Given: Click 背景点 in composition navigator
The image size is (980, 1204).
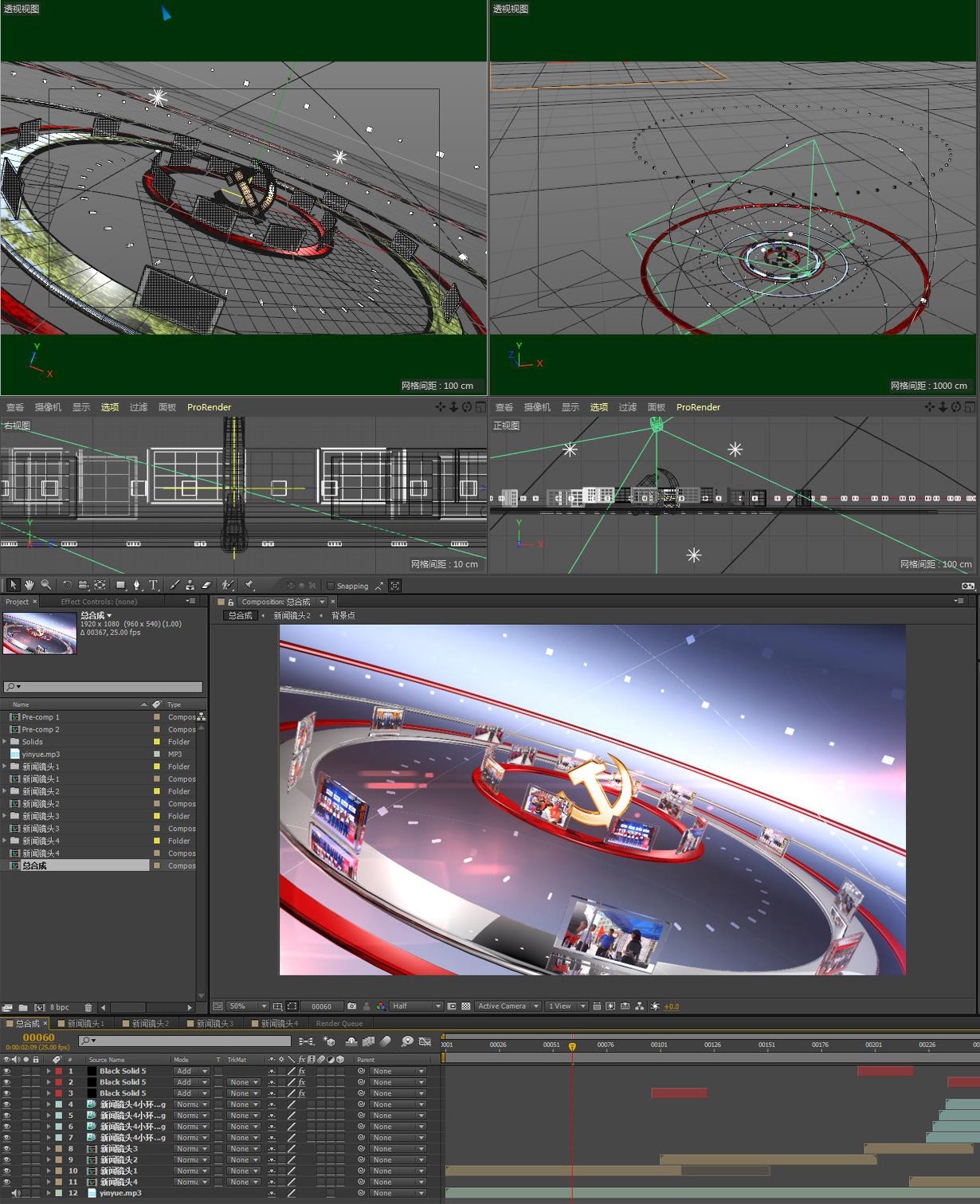Looking at the screenshot, I should point(343,615).
